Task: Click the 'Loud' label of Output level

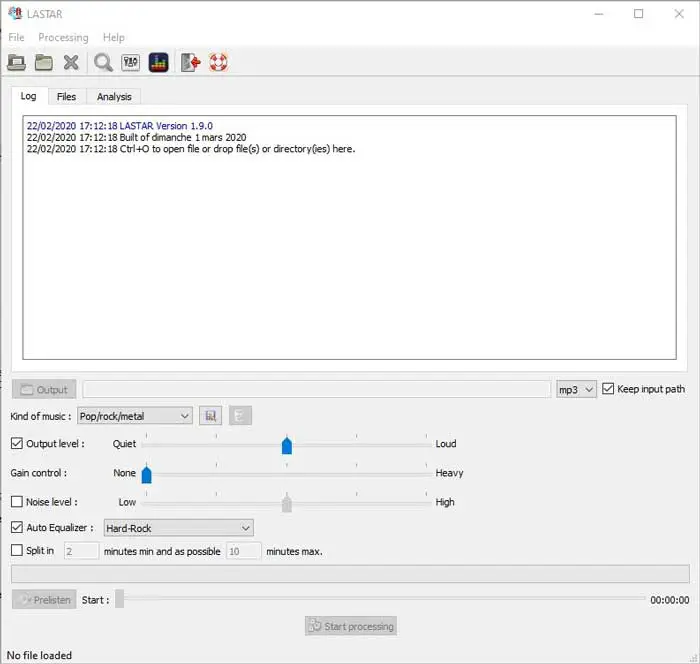Action: (x=446, y=444)
